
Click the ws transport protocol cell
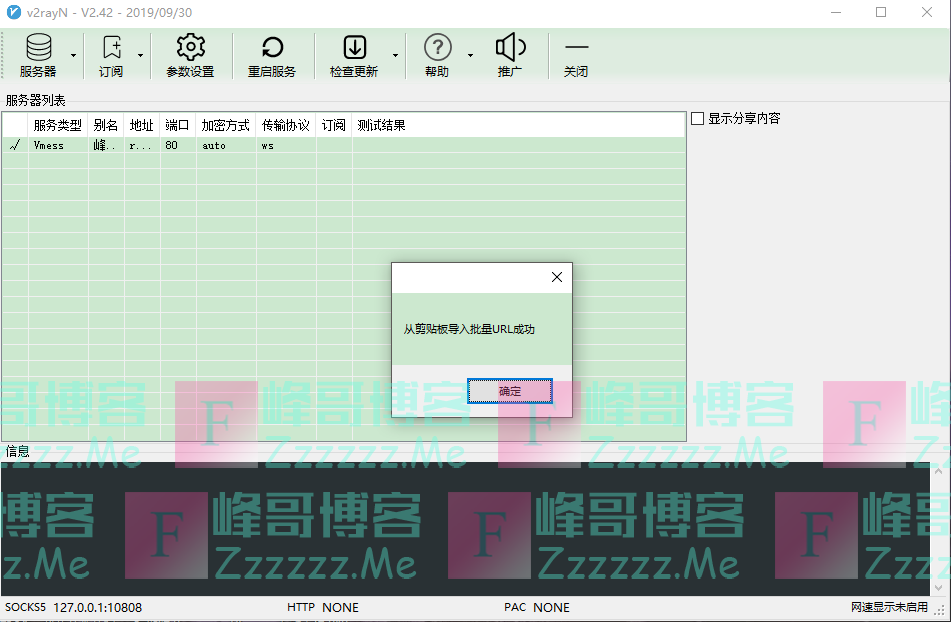coord(267,145)
